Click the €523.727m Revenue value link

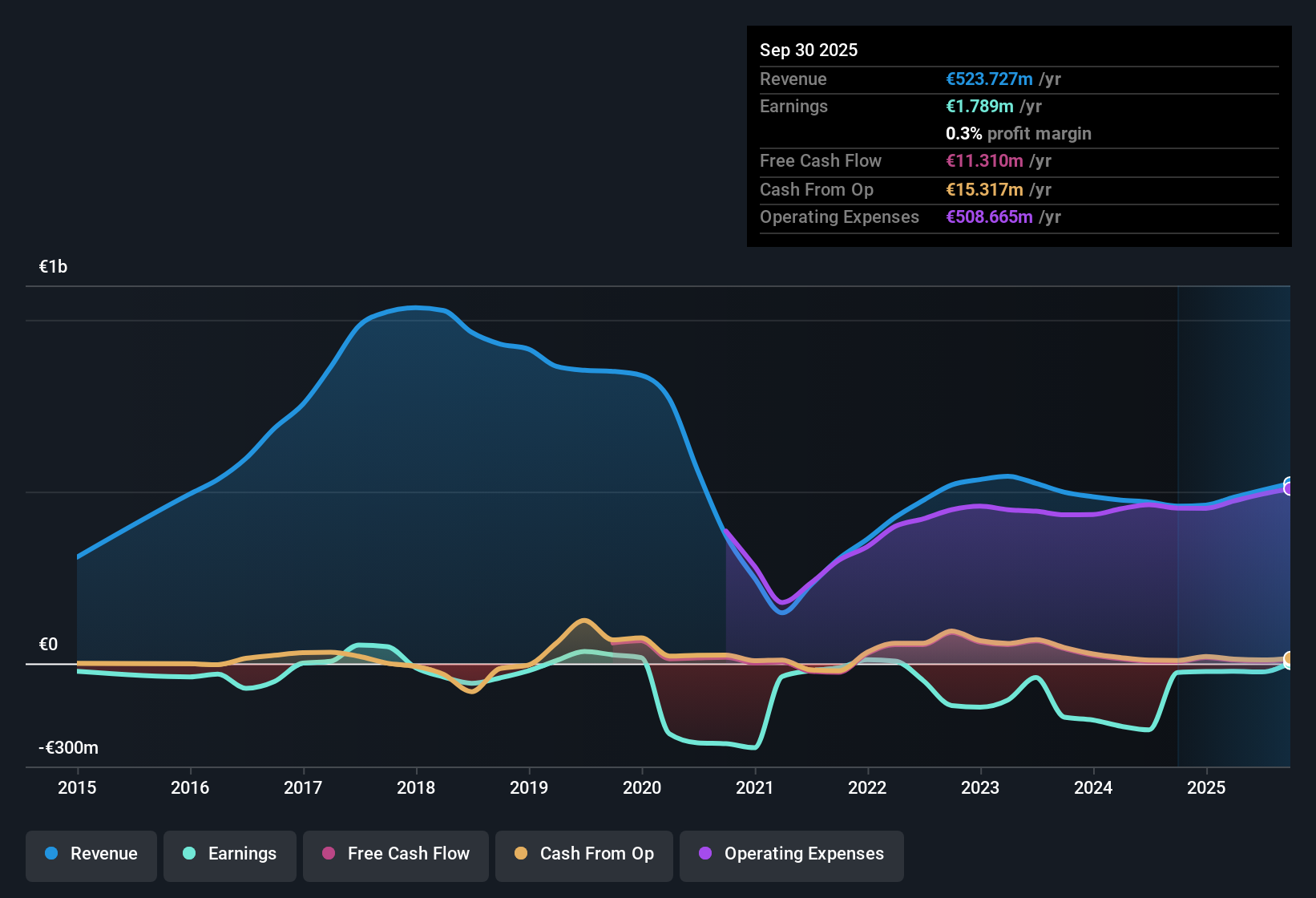pyautogui.click(x=989, y=79)
